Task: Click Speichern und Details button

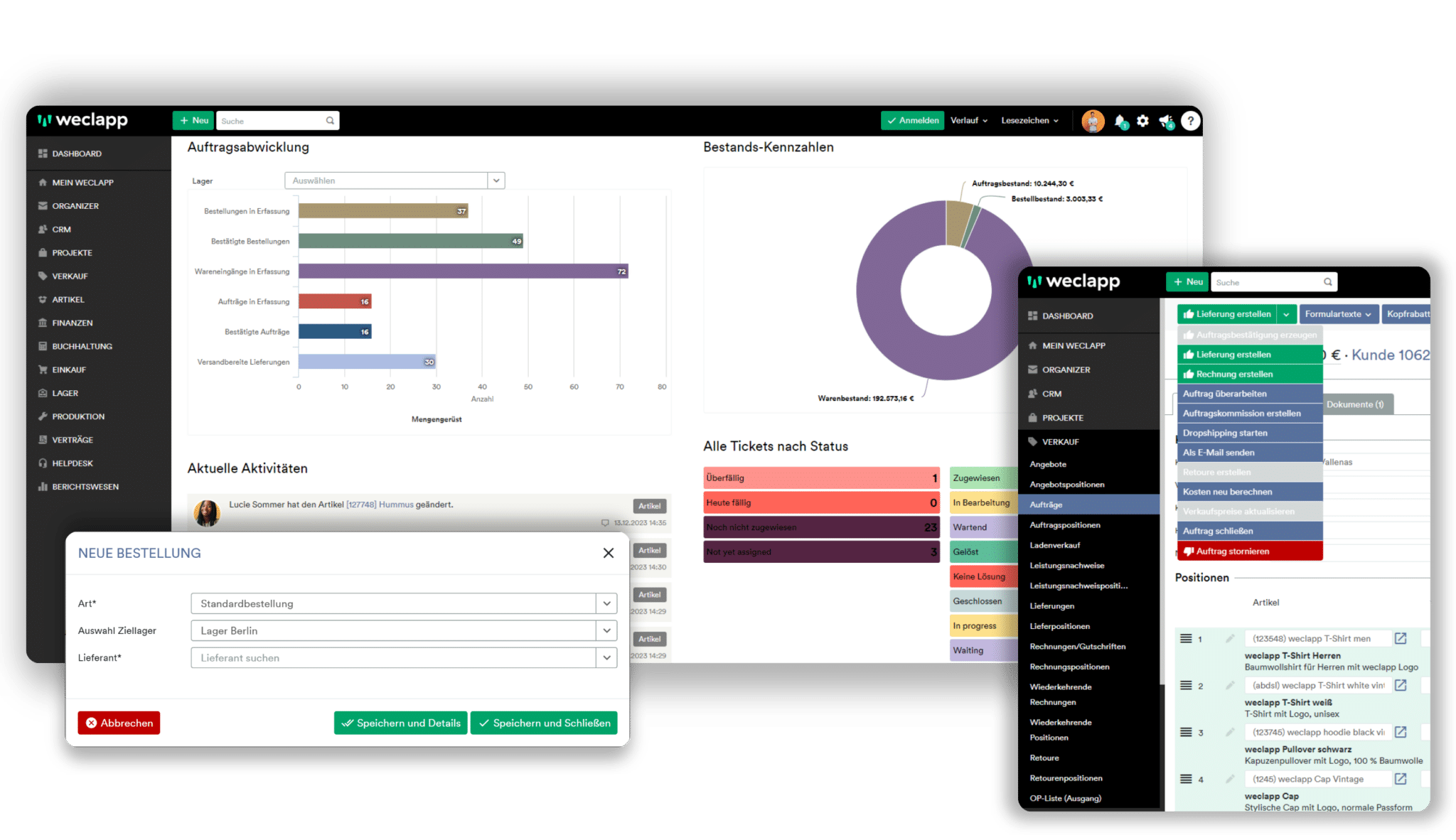Action: [401, 723]
